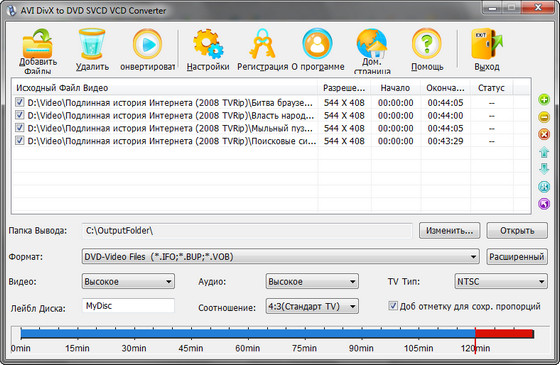This screenshot has width=560, height=365.
Task: Click the Расширенный button
Action: [x=517, y=257]
